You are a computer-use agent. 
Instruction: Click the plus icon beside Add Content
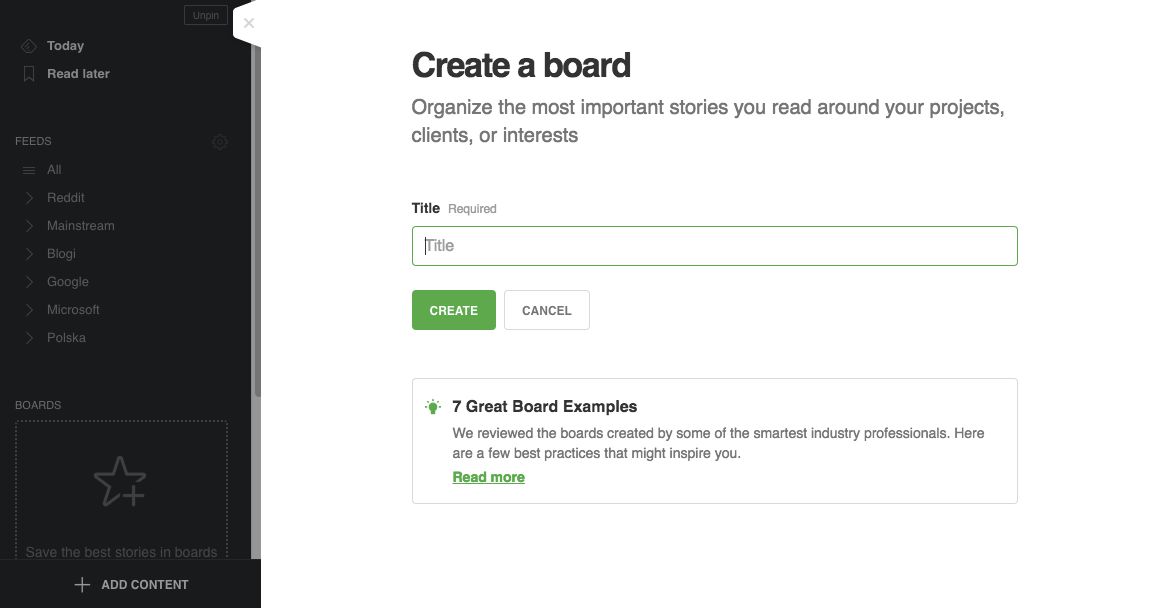tap(82, 585)
